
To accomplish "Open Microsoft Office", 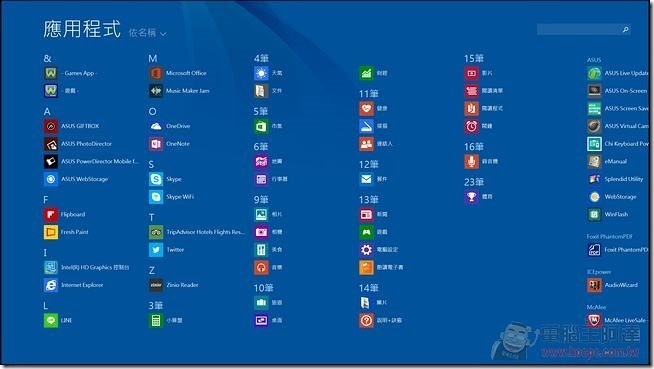I will [178, 73].
